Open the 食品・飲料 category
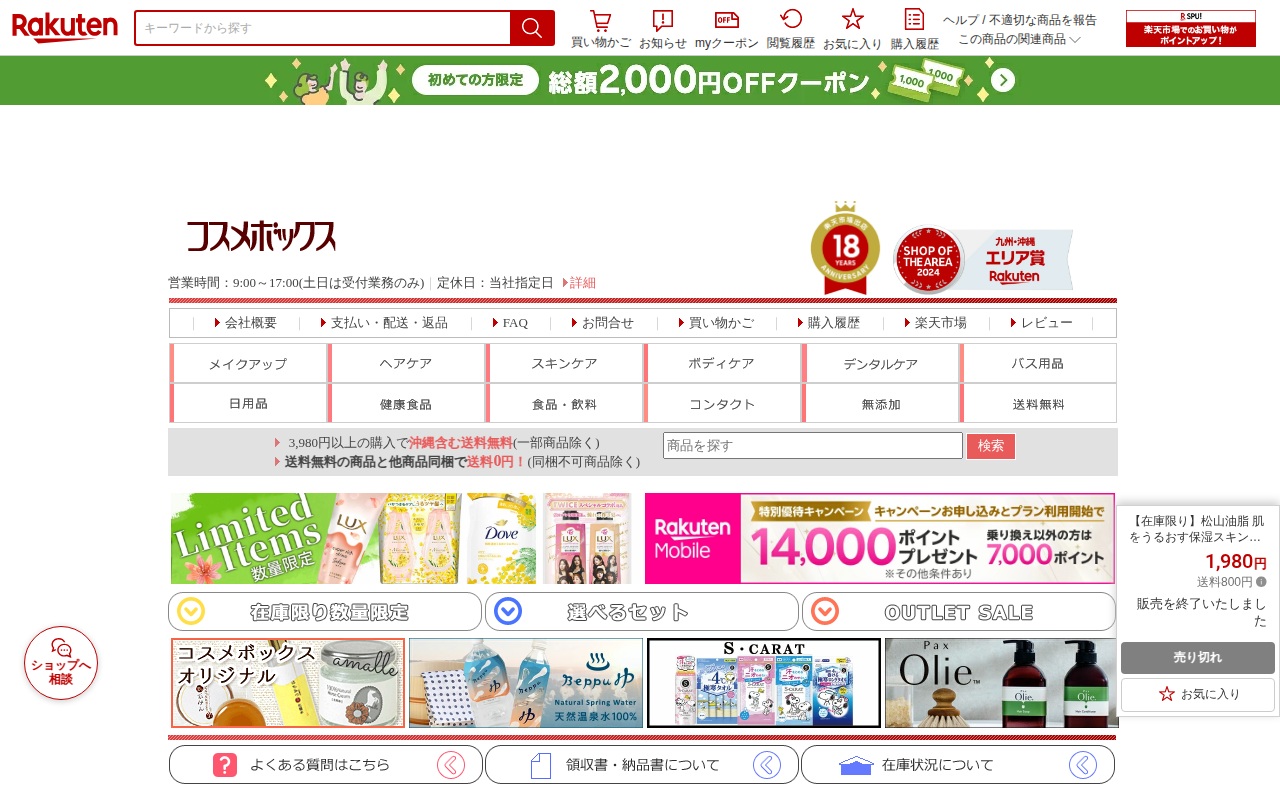The width and height of the screenshot is (1280, 800). [x=564, y=403]
